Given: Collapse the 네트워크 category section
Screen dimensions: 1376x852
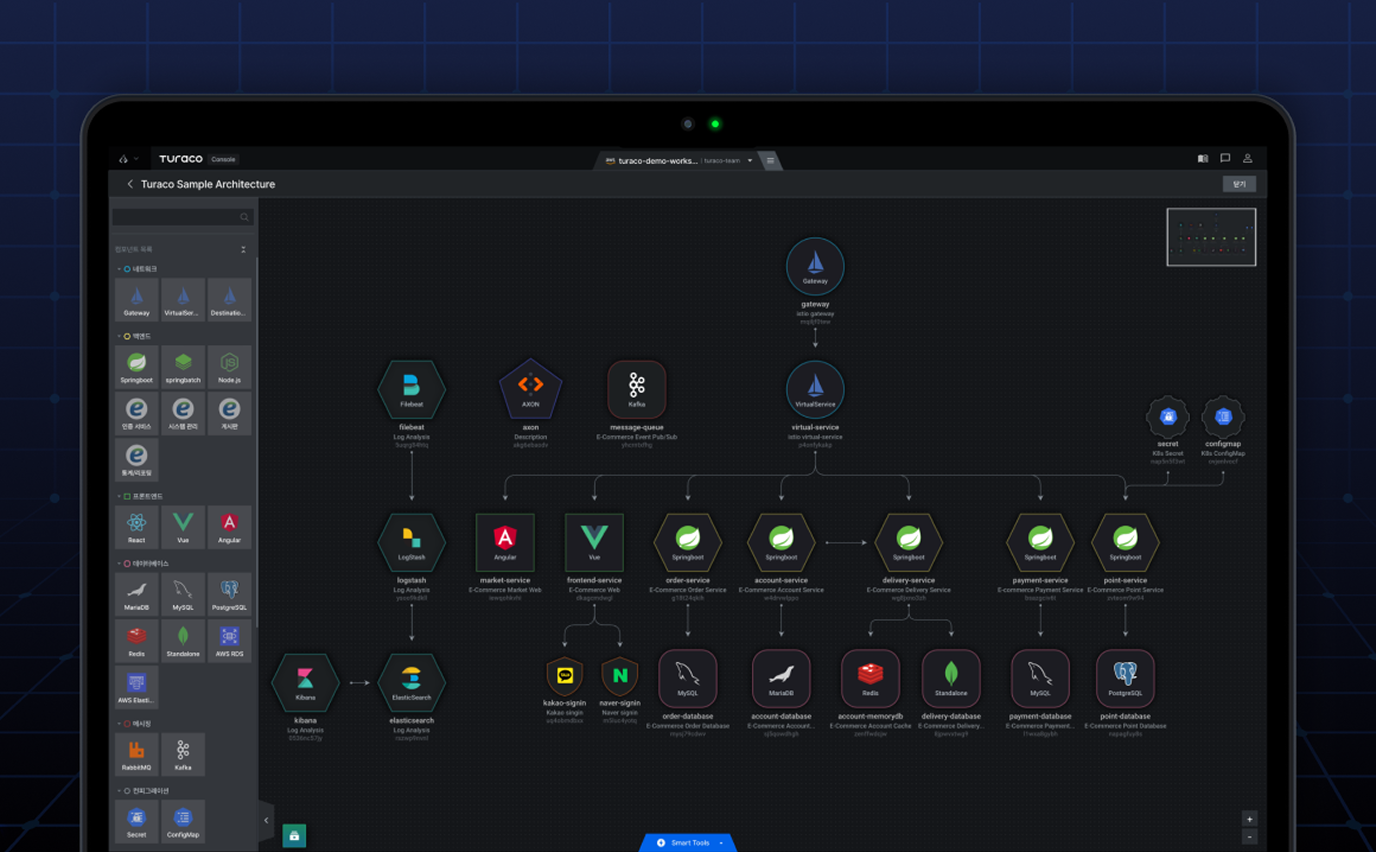Looking at the screenshot, I should pos(119,269).
